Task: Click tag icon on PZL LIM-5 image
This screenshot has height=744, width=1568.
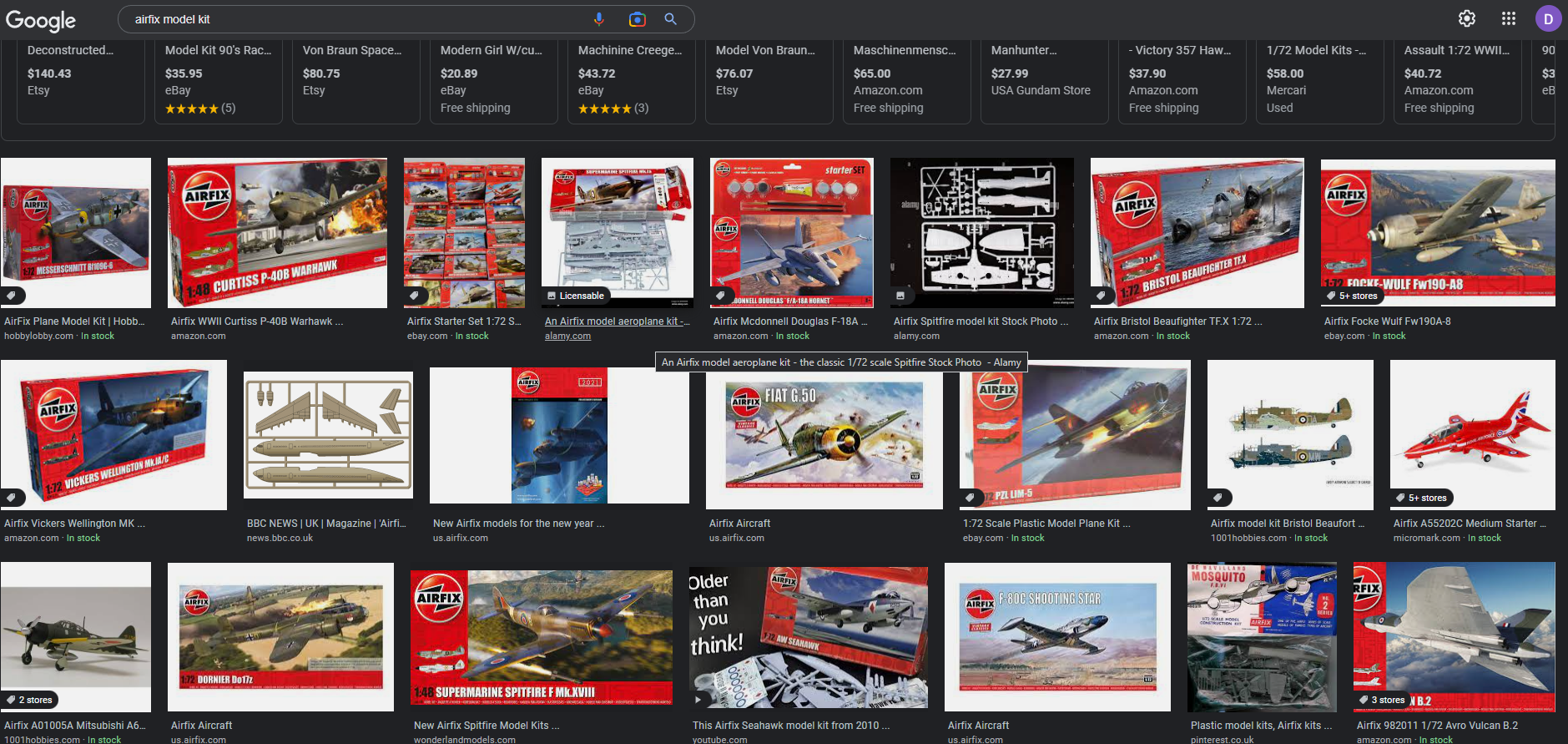Action: (971, 498)
